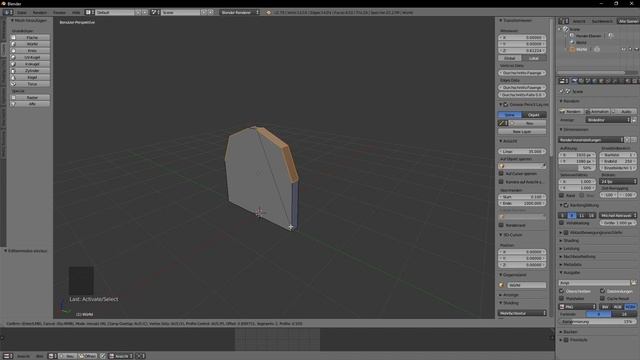Open the Render-Voreinstellungen presets dropdown
The image size is (640, 360).
[x=591, y=140]
